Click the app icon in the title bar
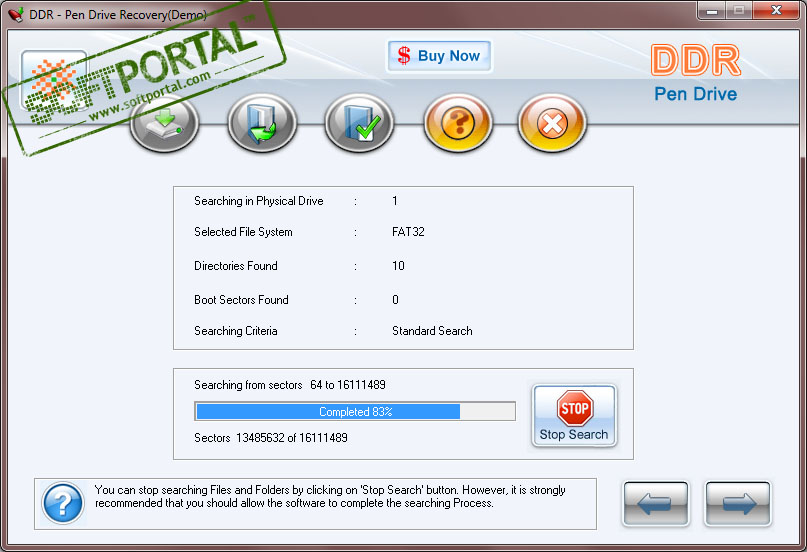807x552 pixels. point(15,14)
